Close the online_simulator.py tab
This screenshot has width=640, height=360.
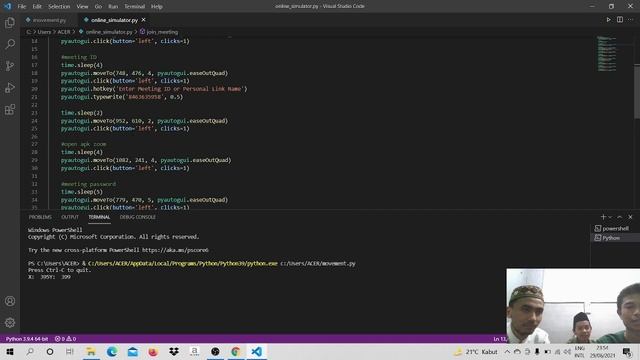tap(143, 20)
